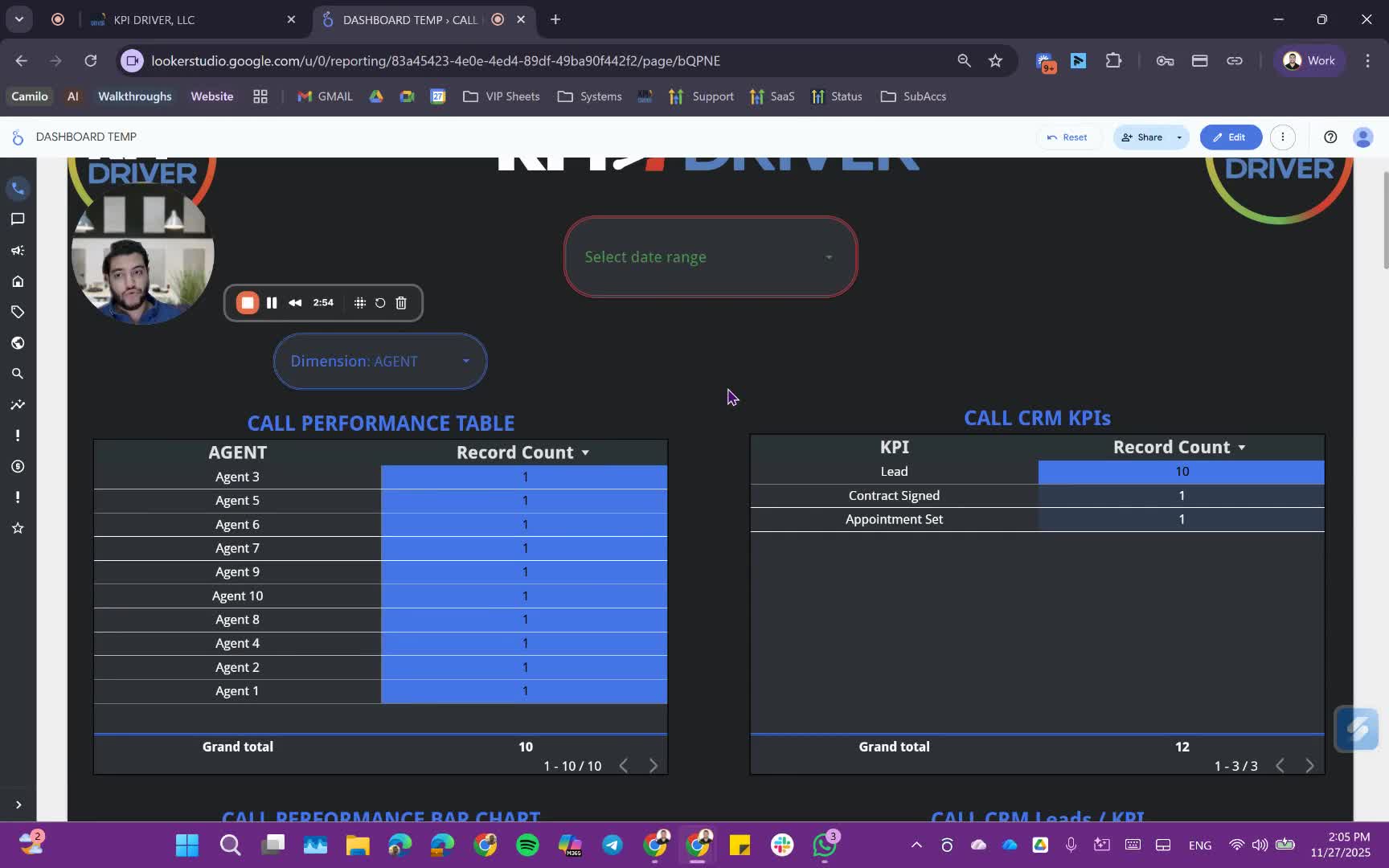
Task: Sort call table by Record Count
Action: click(x=523, y=452)
